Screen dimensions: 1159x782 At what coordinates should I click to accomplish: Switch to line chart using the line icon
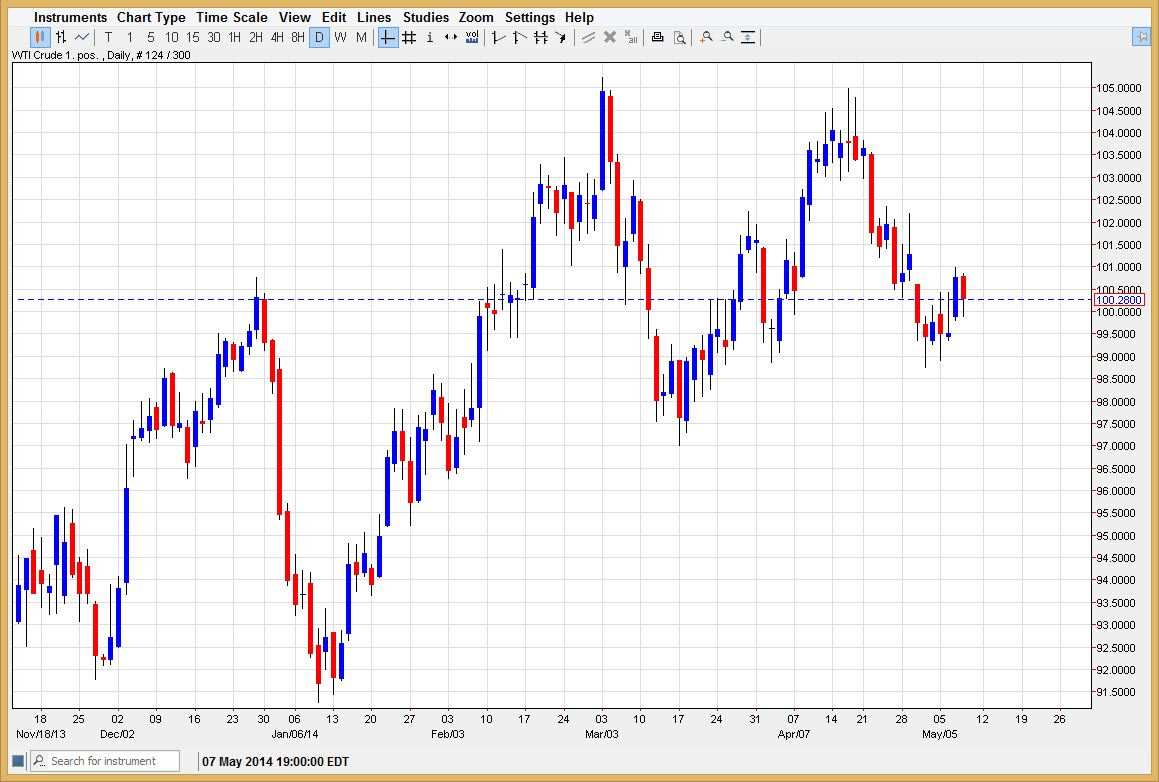coord(81,37)
